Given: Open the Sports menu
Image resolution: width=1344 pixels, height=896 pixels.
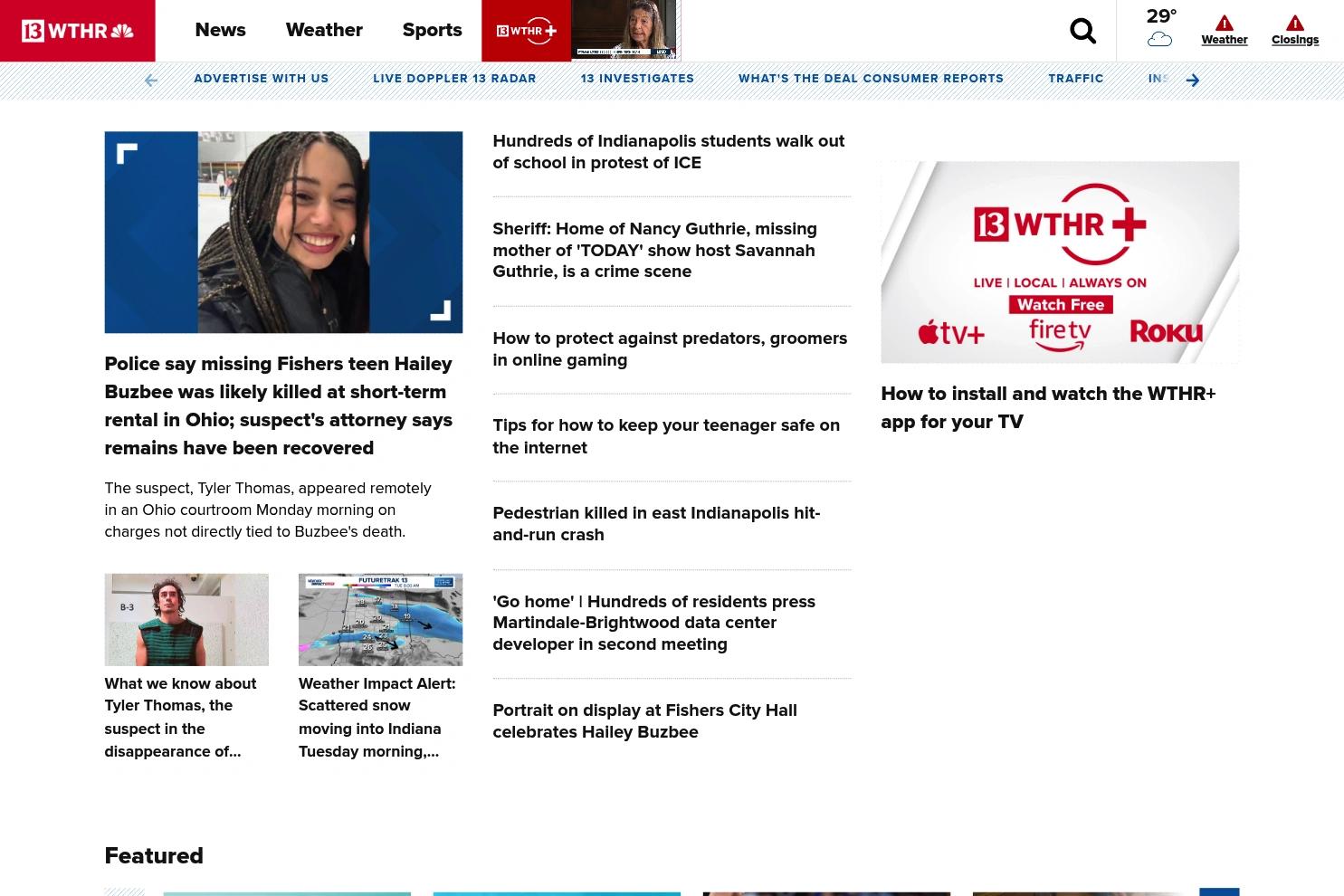Looking at the screenshot, I should pyautogui.click(x=432, y=30).
